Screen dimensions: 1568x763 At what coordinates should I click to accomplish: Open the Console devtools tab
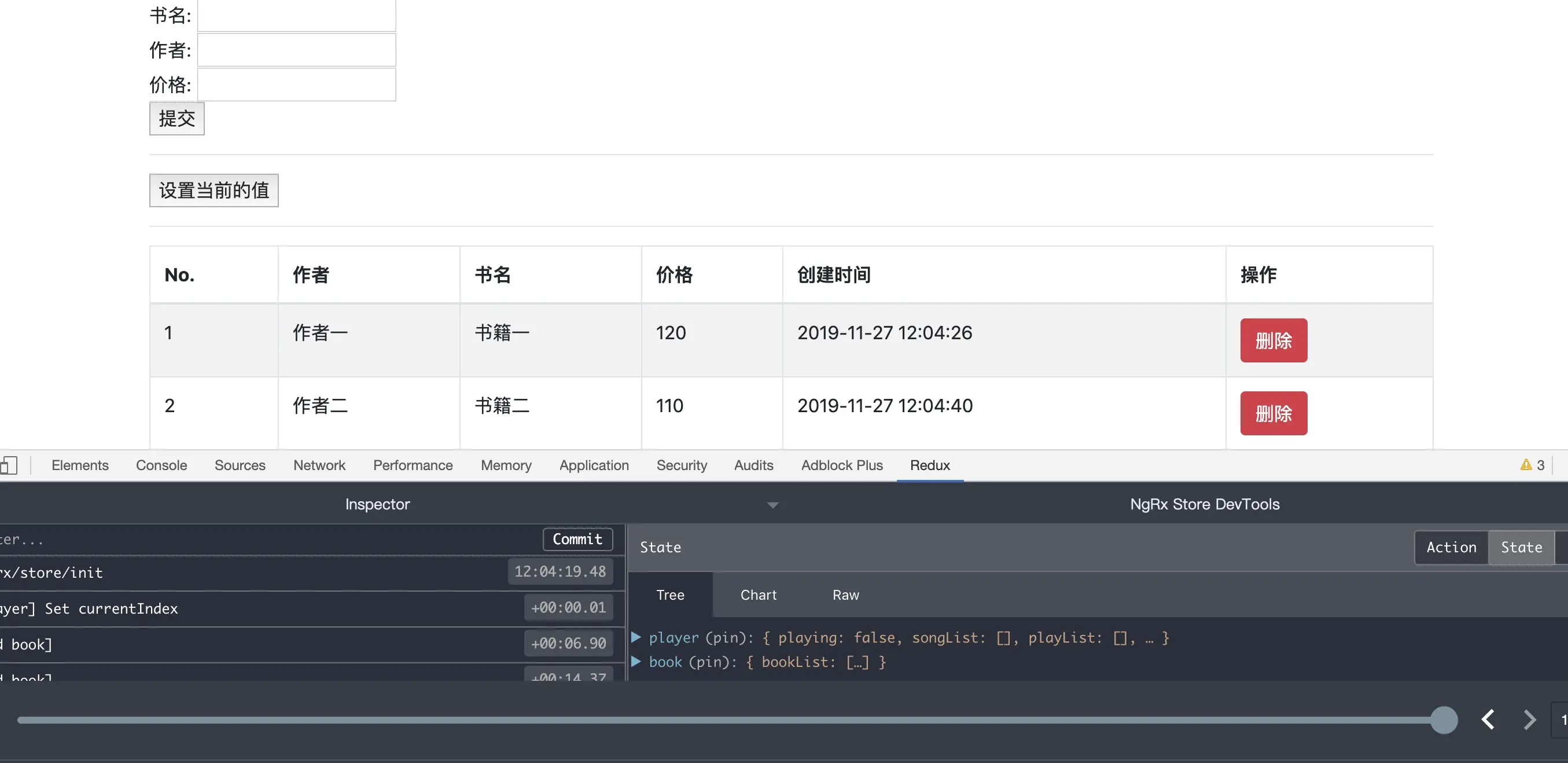[161, 465]
